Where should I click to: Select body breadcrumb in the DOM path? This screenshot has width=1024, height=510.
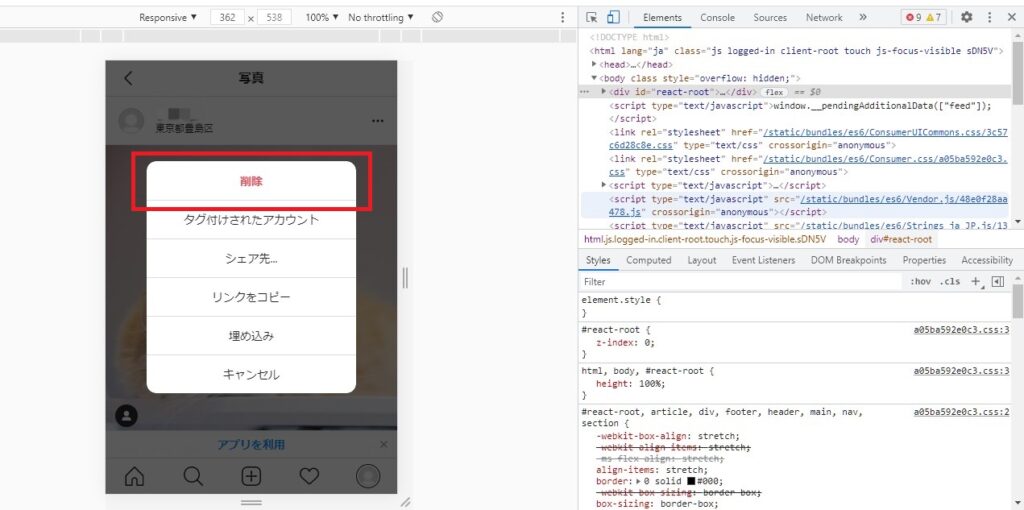[848, 240]
